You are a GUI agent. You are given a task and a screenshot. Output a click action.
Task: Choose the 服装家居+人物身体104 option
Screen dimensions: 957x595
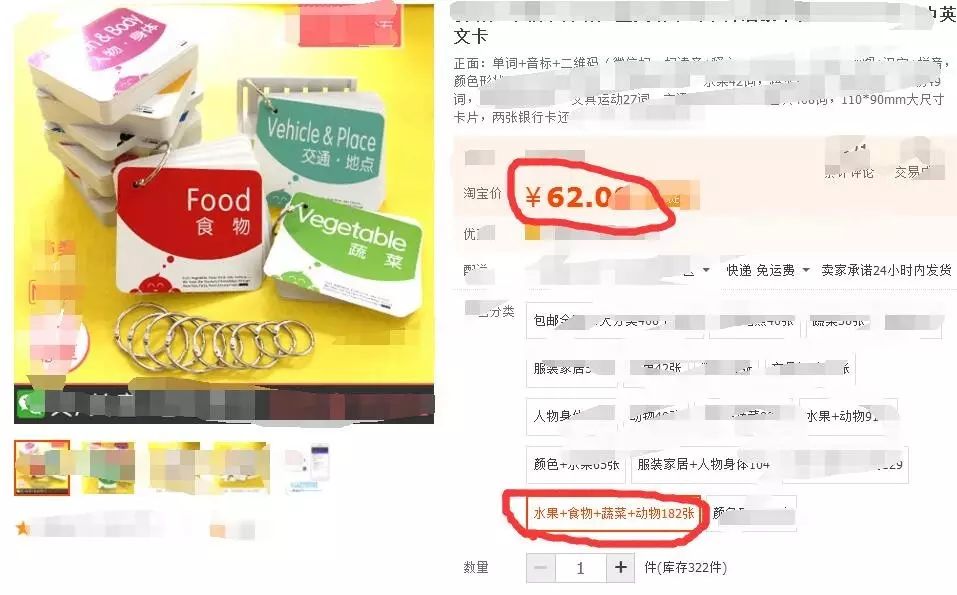[703, 465]
